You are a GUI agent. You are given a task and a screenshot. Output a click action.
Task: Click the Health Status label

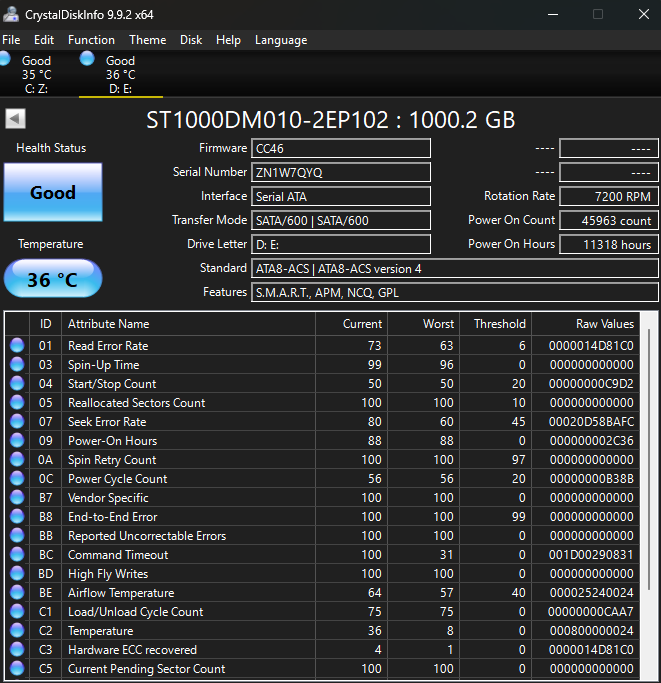coord(51,148)
